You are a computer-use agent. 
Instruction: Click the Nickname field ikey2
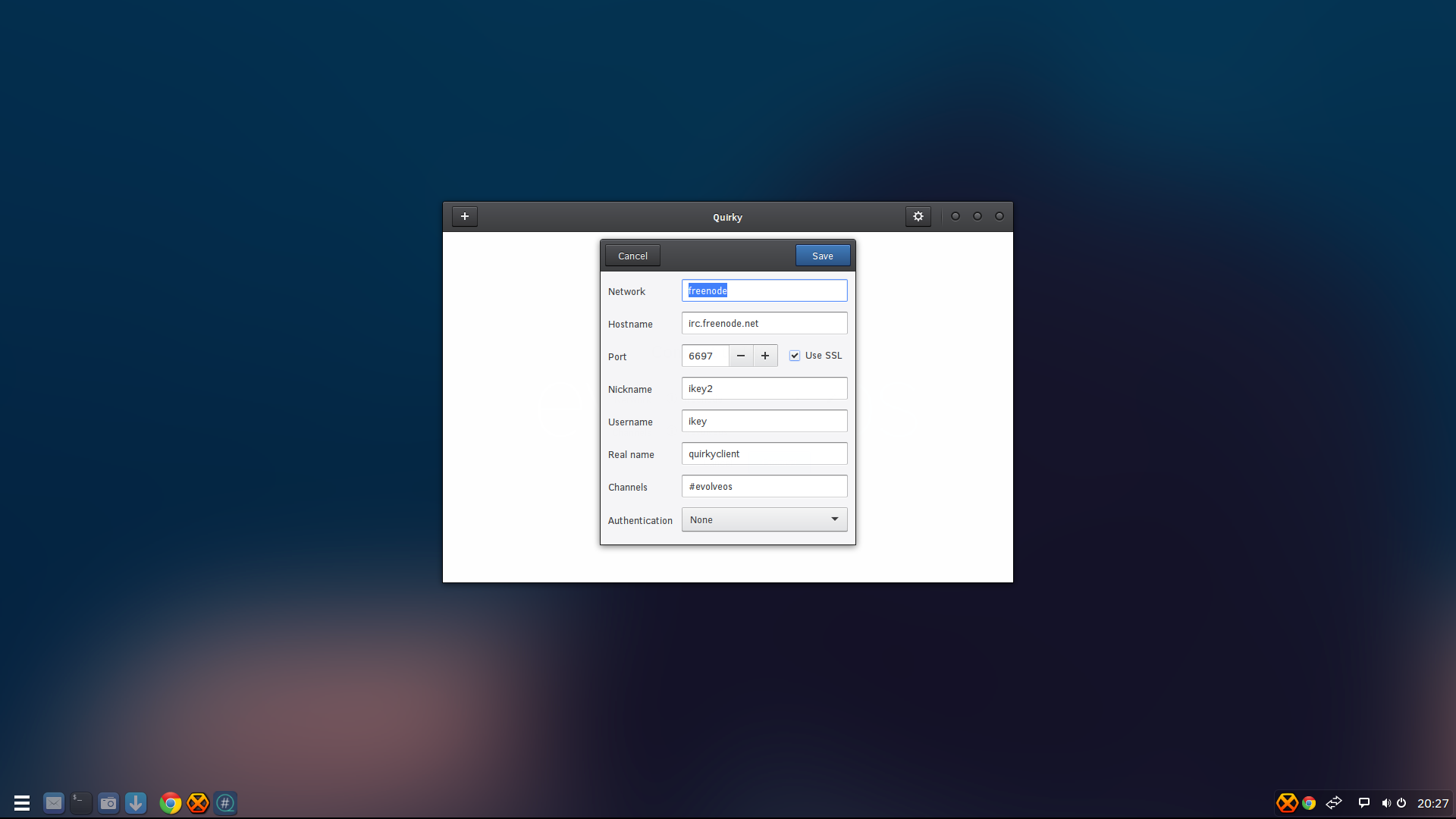764,388
